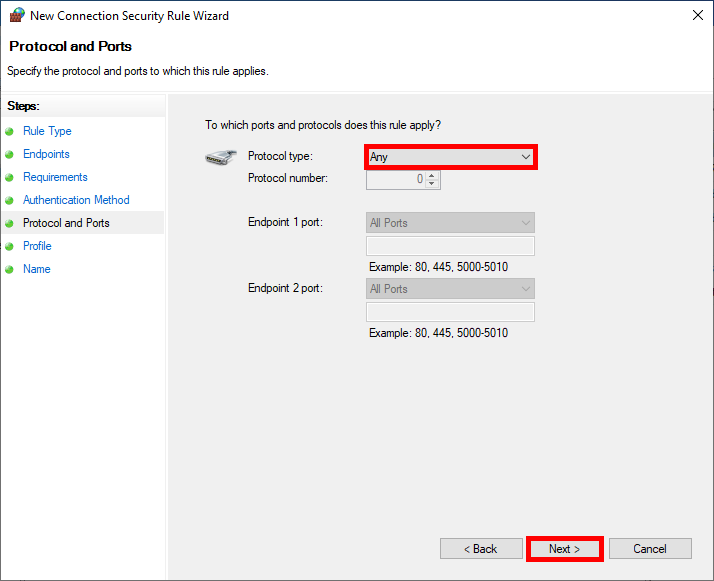Decrease the protocol number with down arrow
This screenshot has width=714, height=581.
coord(432,183)
